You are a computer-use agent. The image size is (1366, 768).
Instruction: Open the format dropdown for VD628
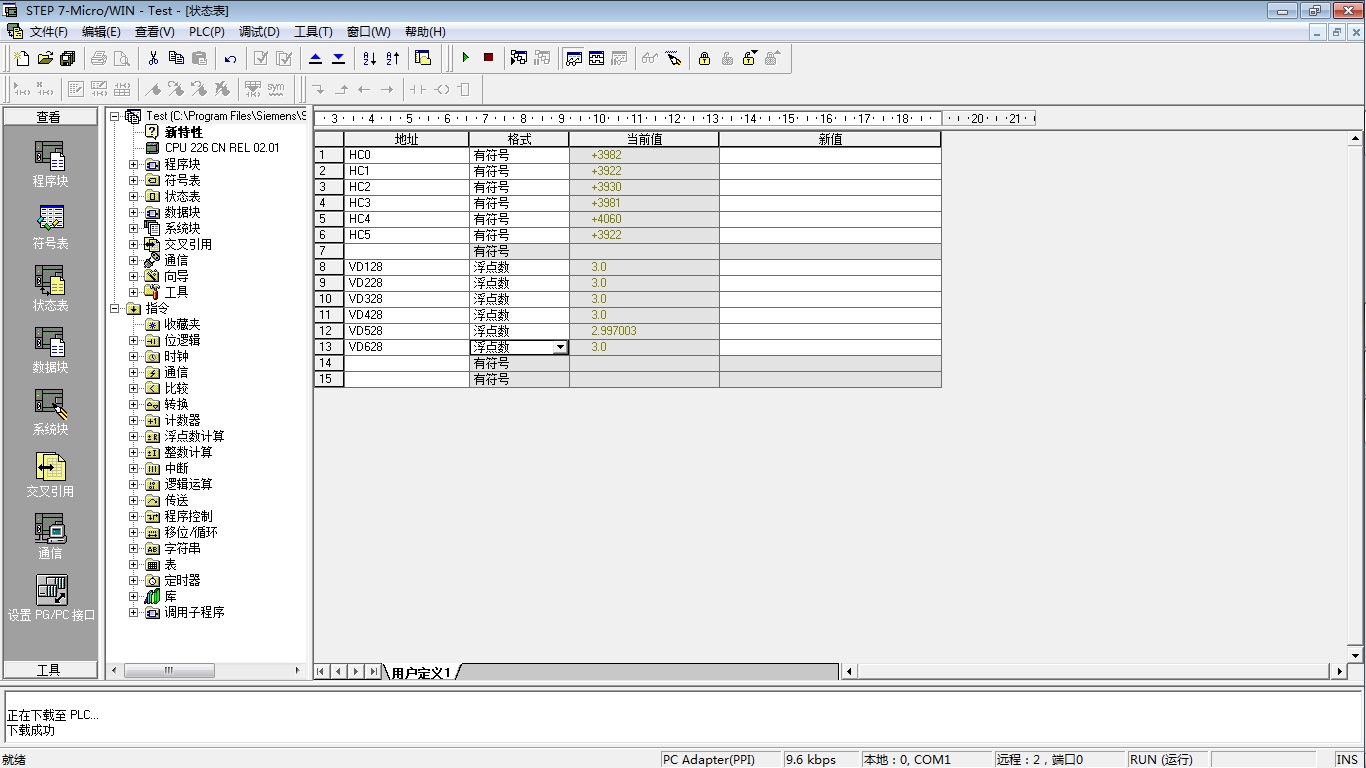click(560, 347)
